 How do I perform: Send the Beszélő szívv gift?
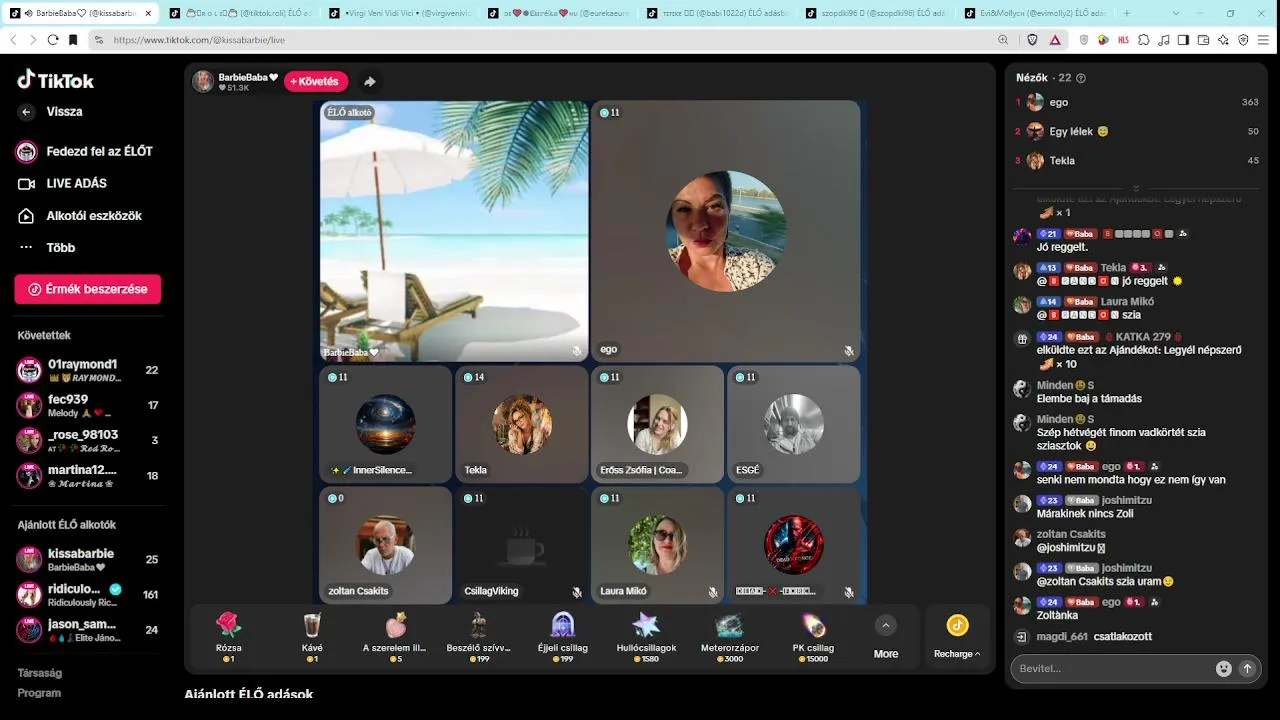click(479, 636)
